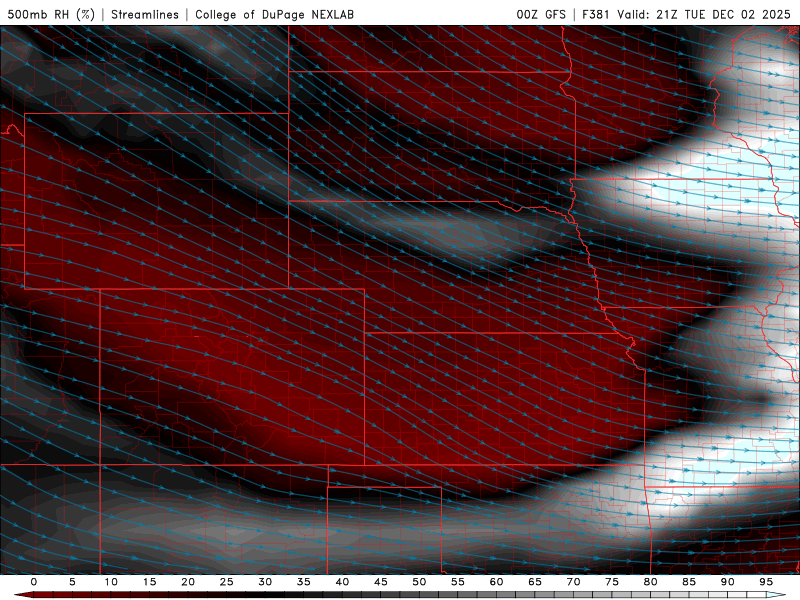Viewport: 800px width, 600px height.
Task: Click the "5" colorbar scale label
Action: tap(72, 582)
